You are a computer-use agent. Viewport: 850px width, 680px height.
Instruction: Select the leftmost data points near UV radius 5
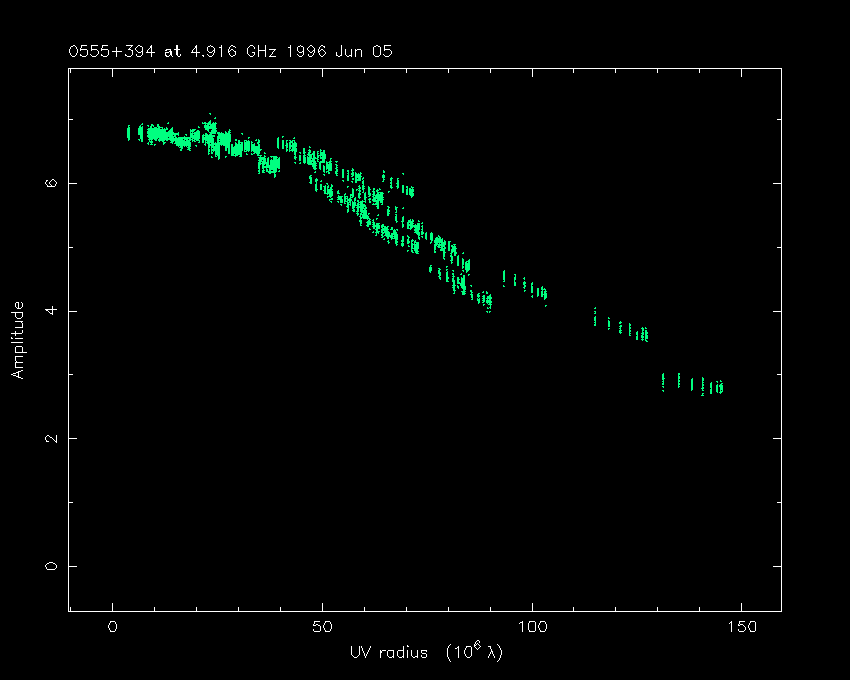[x=131, y=133]
